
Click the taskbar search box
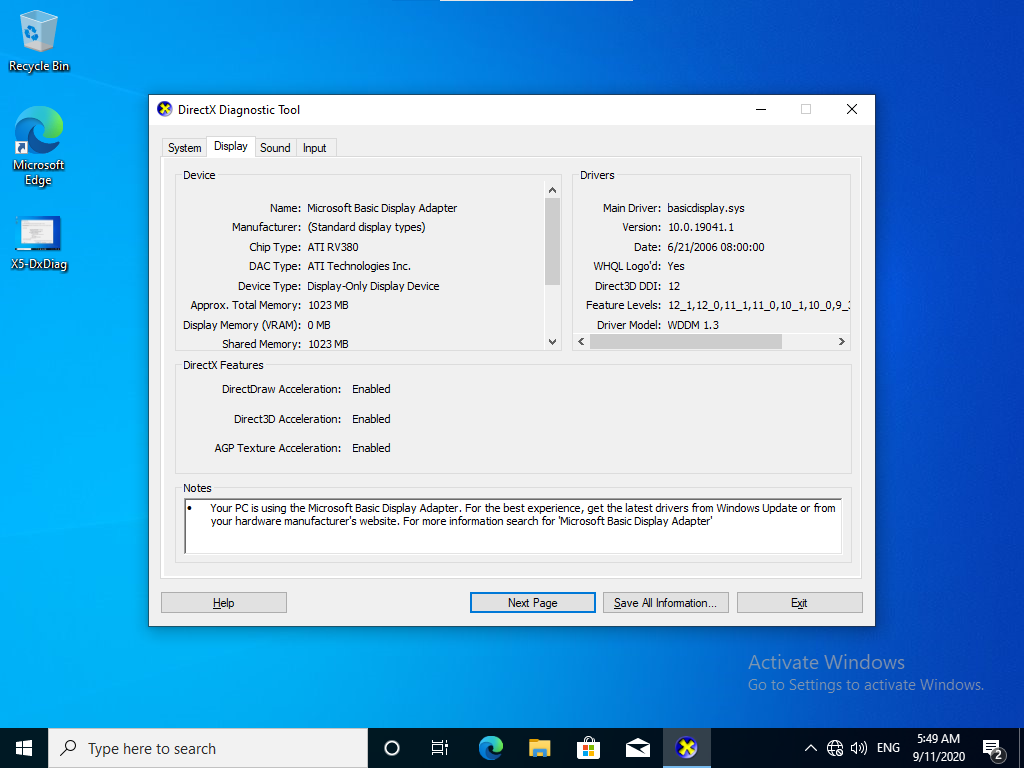click(x=208, y=748)
